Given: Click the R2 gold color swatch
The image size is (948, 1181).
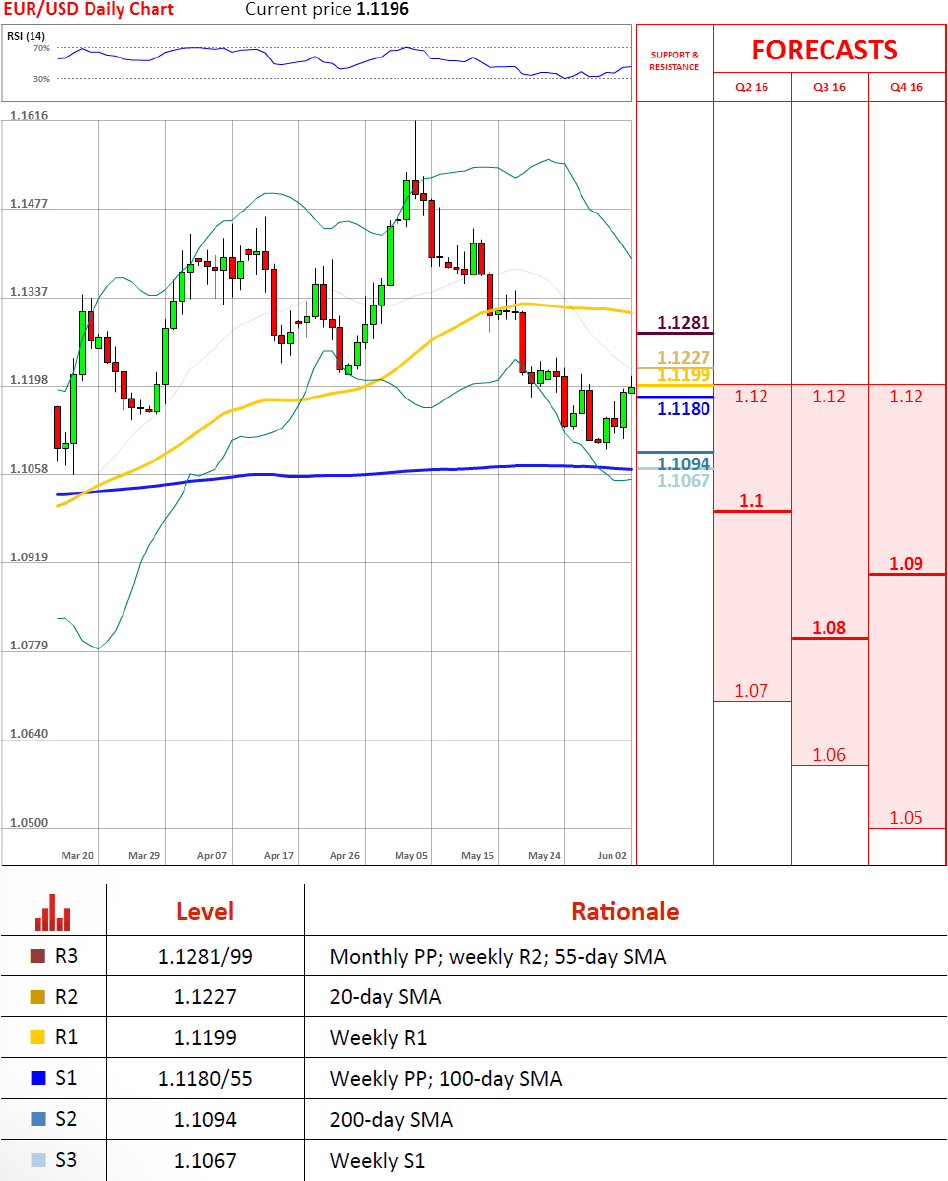Looking at the screenshot, I should click(38, 997).
